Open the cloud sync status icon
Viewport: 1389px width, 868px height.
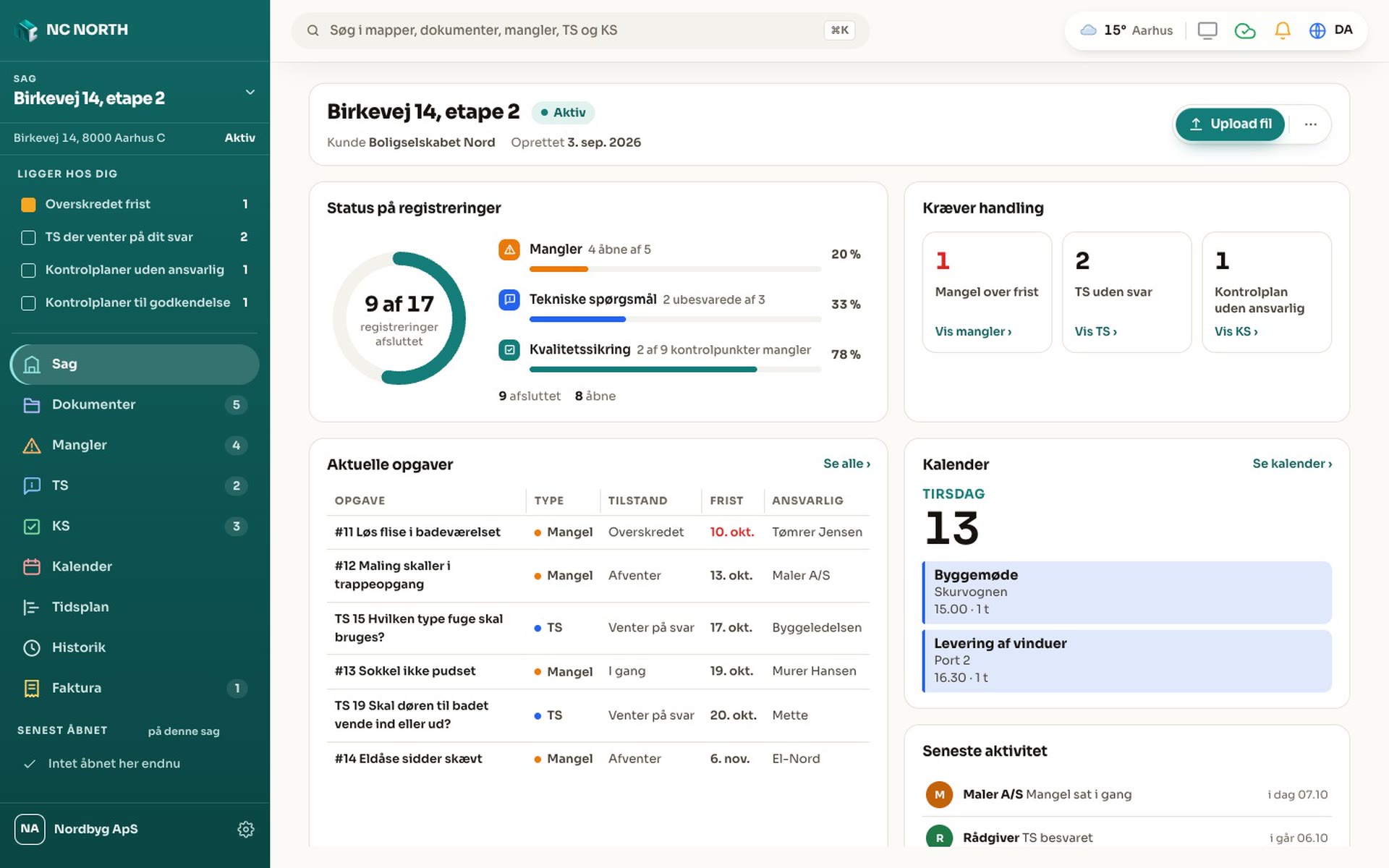coord(1244,30)
